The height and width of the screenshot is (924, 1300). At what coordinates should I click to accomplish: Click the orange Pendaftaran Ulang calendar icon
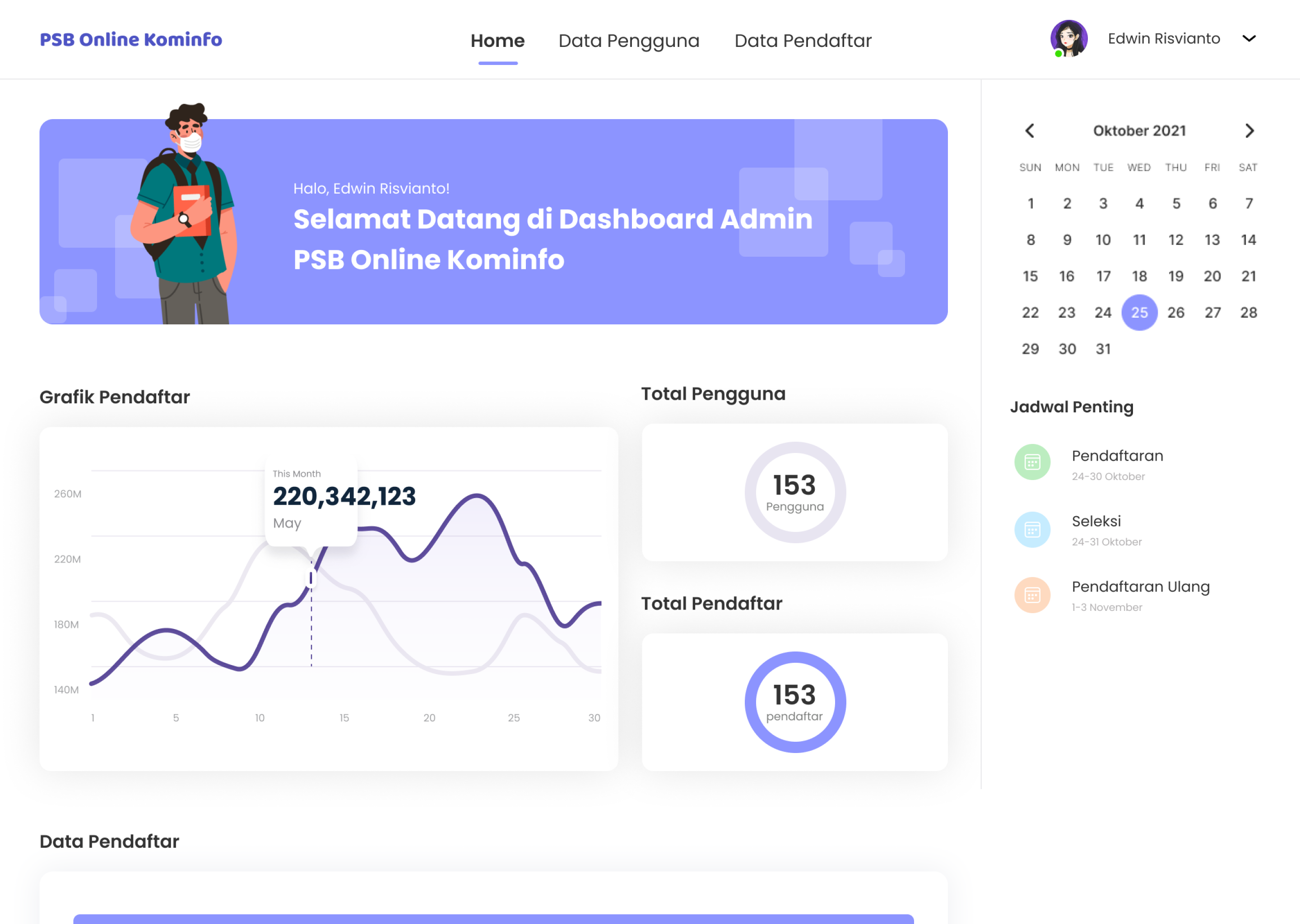click(x=1032, y=595)
